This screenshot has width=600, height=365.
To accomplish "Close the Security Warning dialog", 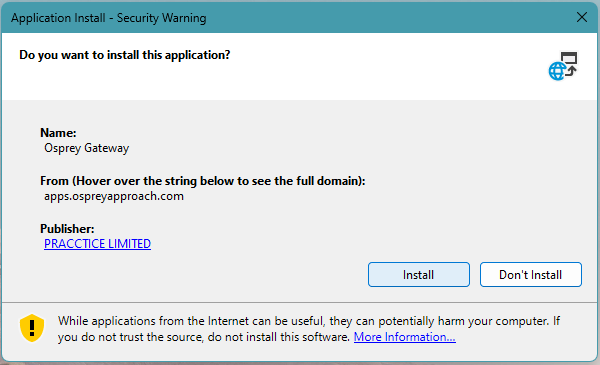I will click(582, 17).
